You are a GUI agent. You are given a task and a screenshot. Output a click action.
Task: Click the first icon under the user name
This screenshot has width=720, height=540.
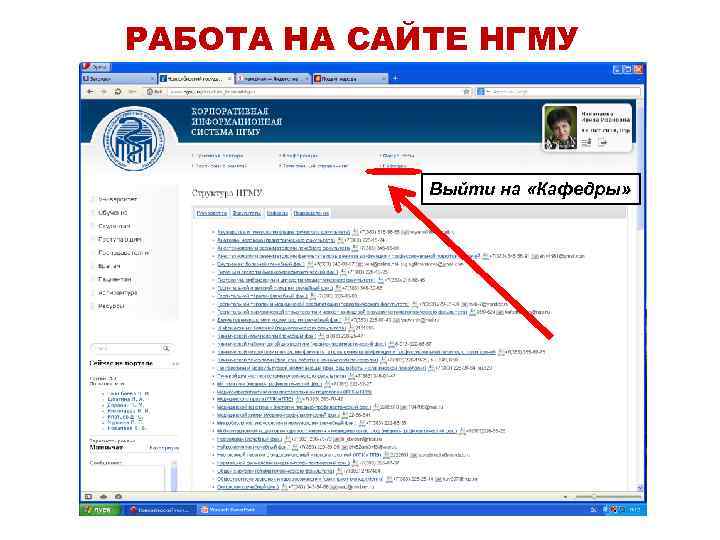[x=586, y=142]
